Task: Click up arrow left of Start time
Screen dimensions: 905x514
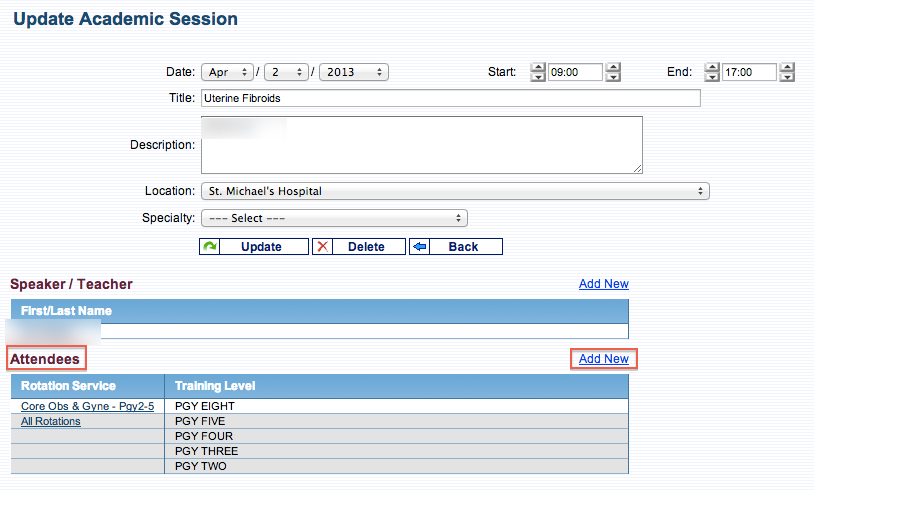Action: coord(538,68)
